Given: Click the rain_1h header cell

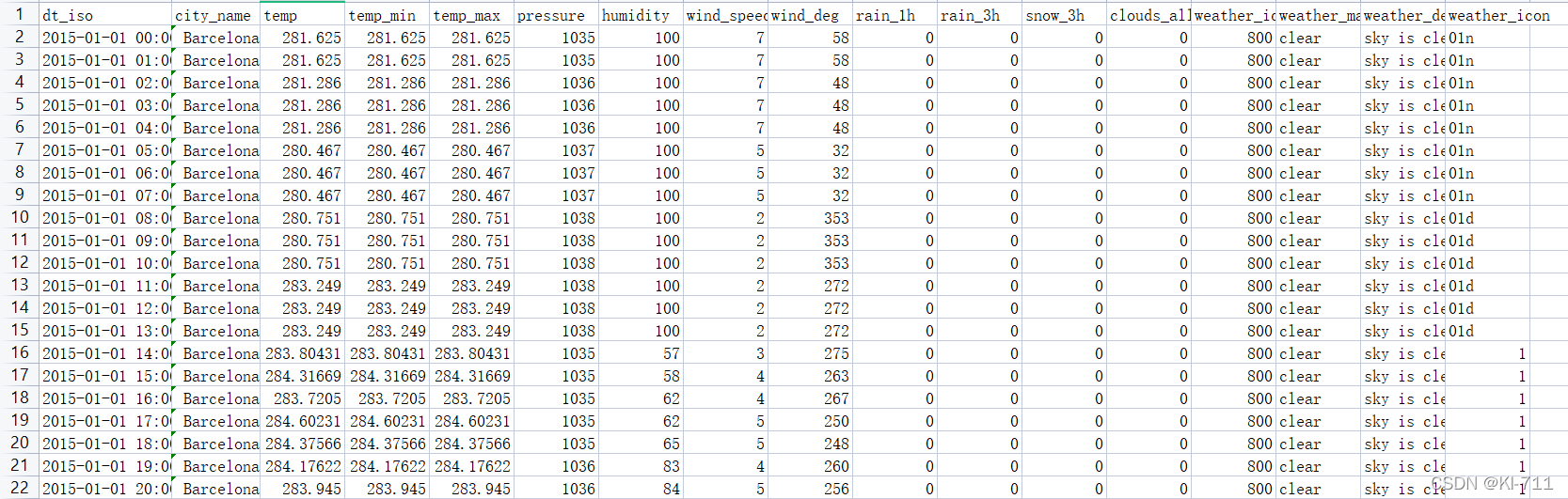Looking at the screenshot, I should click(x=895, y=15).
